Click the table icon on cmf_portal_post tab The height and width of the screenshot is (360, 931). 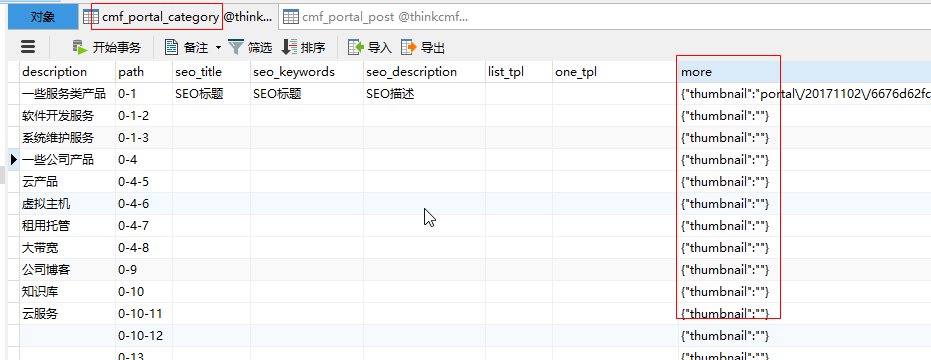[x=290, y=17]
